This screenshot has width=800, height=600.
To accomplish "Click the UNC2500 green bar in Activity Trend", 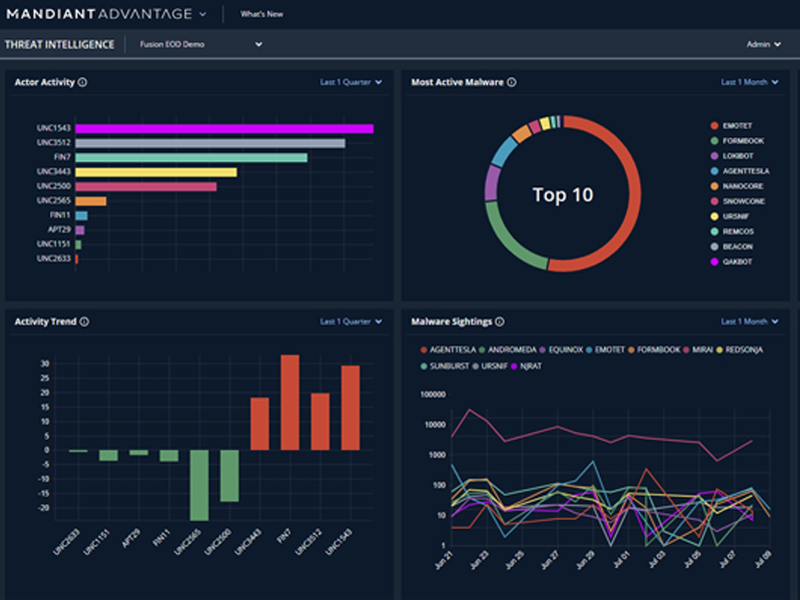I will pyautogui.click(x=230, y=476).
